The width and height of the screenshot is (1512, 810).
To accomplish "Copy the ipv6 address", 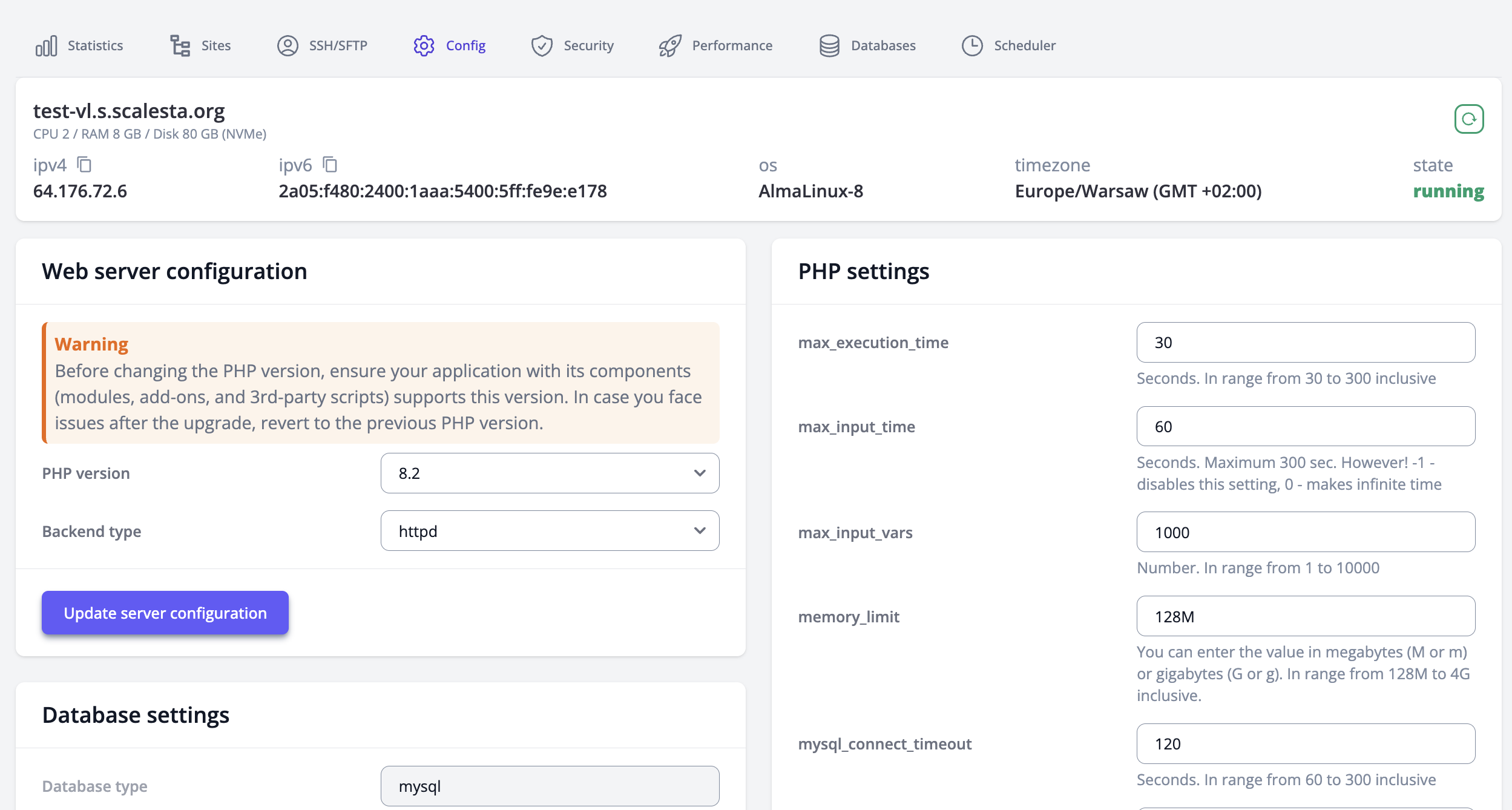I will click(x=330, y=164).
